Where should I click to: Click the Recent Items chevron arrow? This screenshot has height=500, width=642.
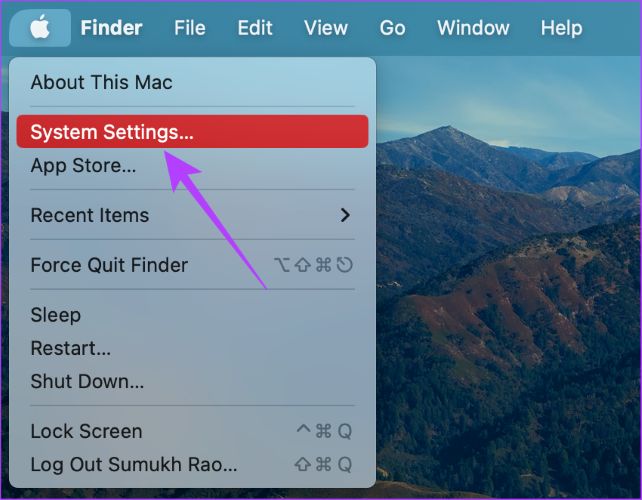tap(345, 215)
